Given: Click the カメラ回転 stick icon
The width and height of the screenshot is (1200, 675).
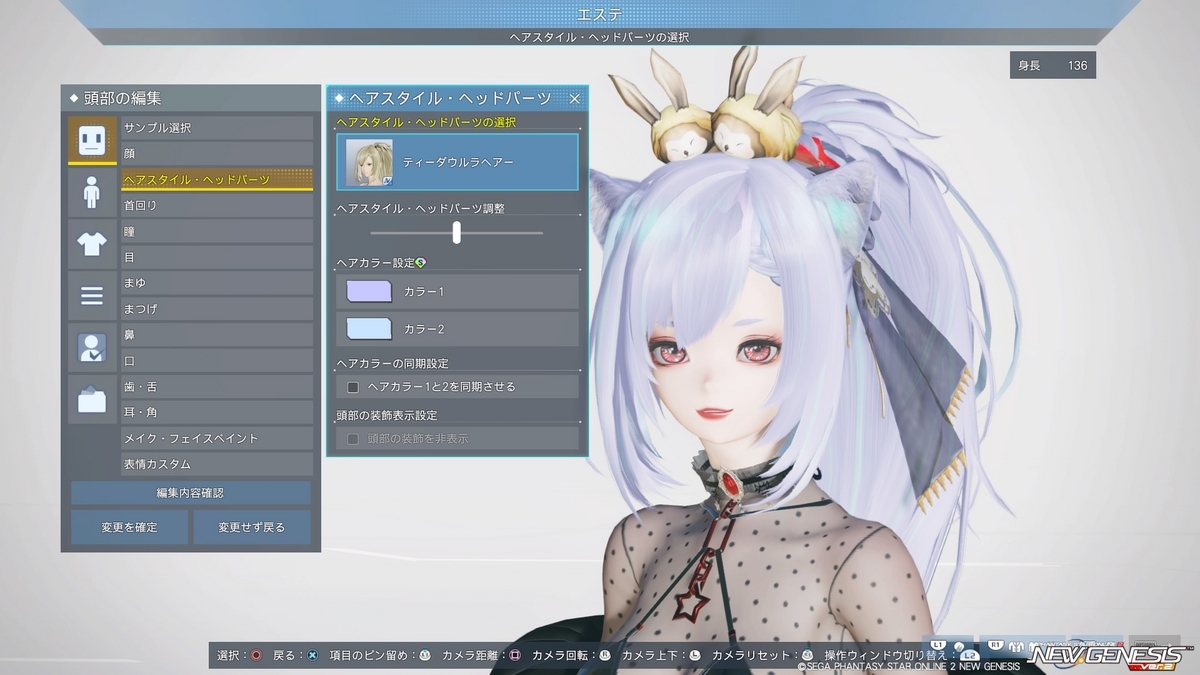Looking at the screenshot, I should click(x=604, y=655).
